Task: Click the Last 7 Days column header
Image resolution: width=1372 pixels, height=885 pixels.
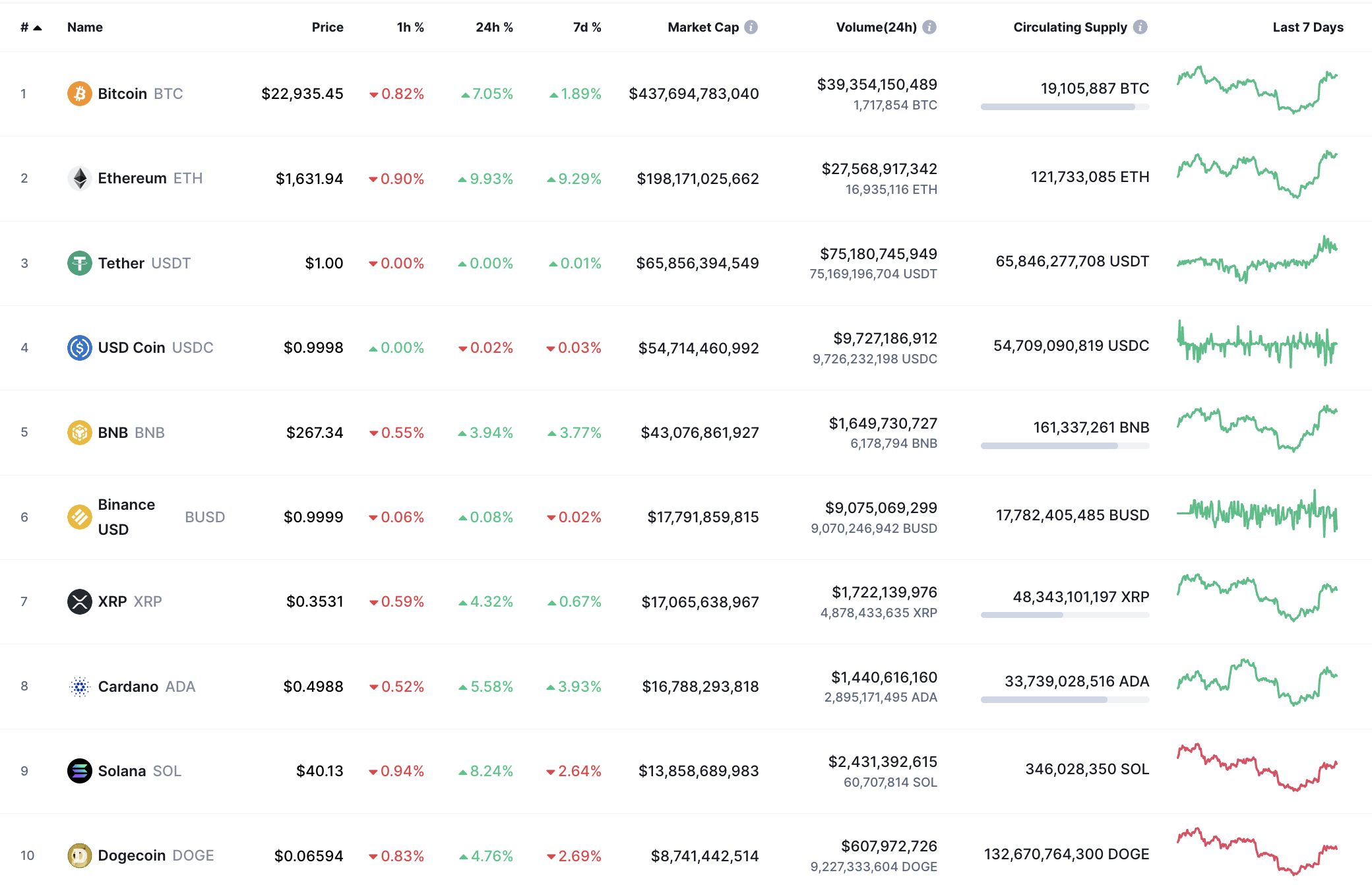Action: pyautogui.click(x=1307, y=27)
